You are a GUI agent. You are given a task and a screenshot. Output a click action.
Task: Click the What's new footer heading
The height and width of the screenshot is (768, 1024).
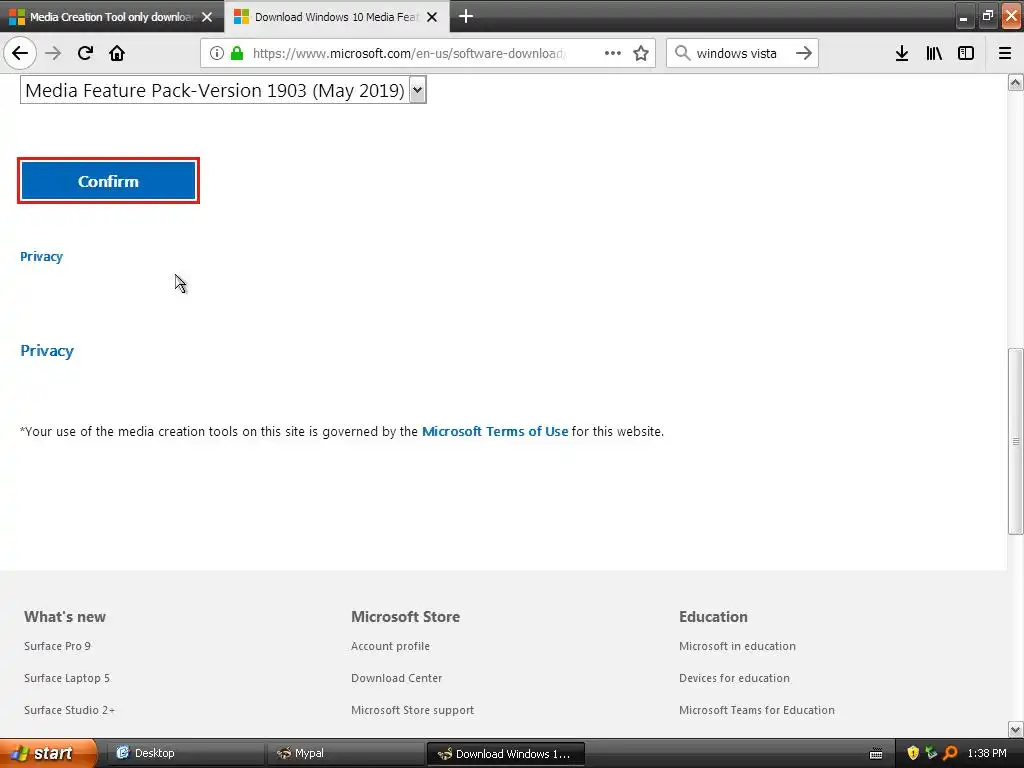(65, 616)
